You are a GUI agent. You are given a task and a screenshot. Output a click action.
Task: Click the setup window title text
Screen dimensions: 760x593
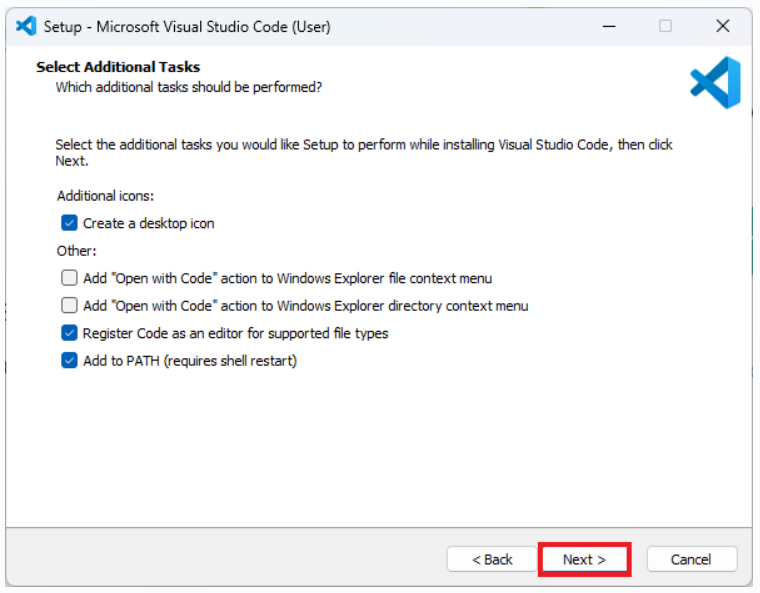(x=187, y=27)
